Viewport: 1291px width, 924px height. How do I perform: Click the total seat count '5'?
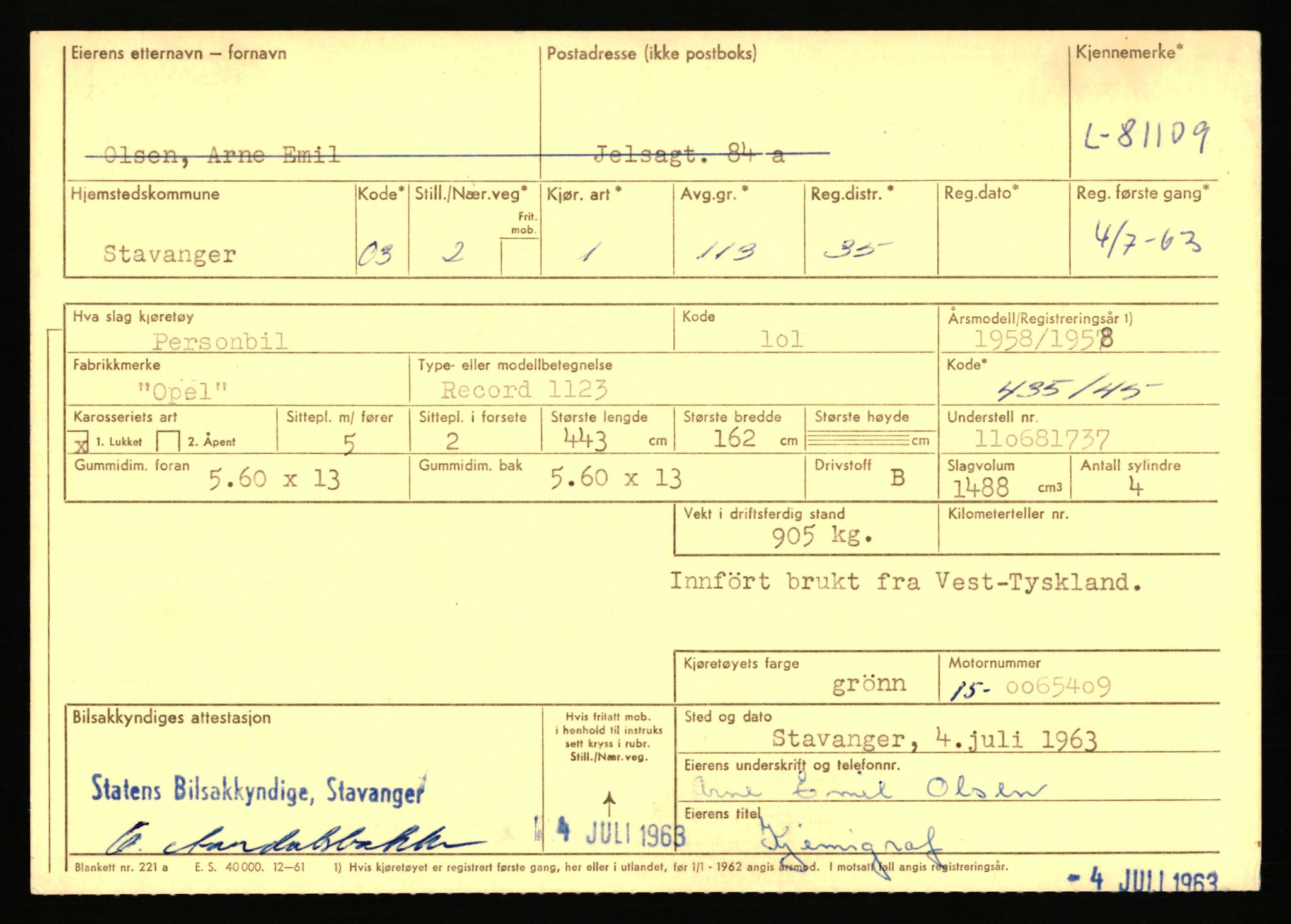[x=349, y=444]
